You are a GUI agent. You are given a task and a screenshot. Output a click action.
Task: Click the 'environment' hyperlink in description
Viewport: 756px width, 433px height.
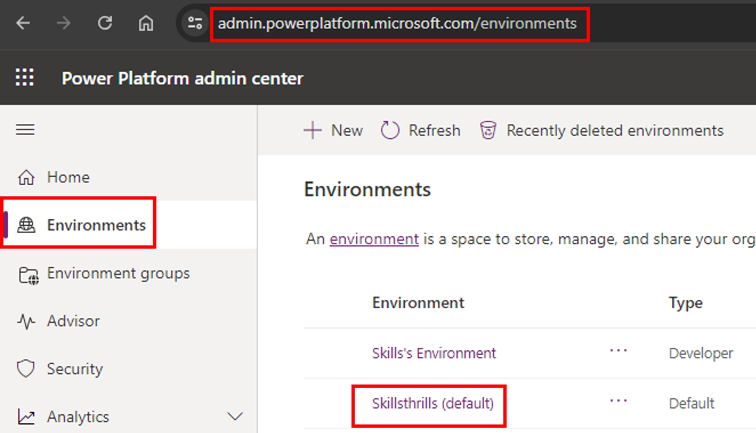tap(374, 239)
